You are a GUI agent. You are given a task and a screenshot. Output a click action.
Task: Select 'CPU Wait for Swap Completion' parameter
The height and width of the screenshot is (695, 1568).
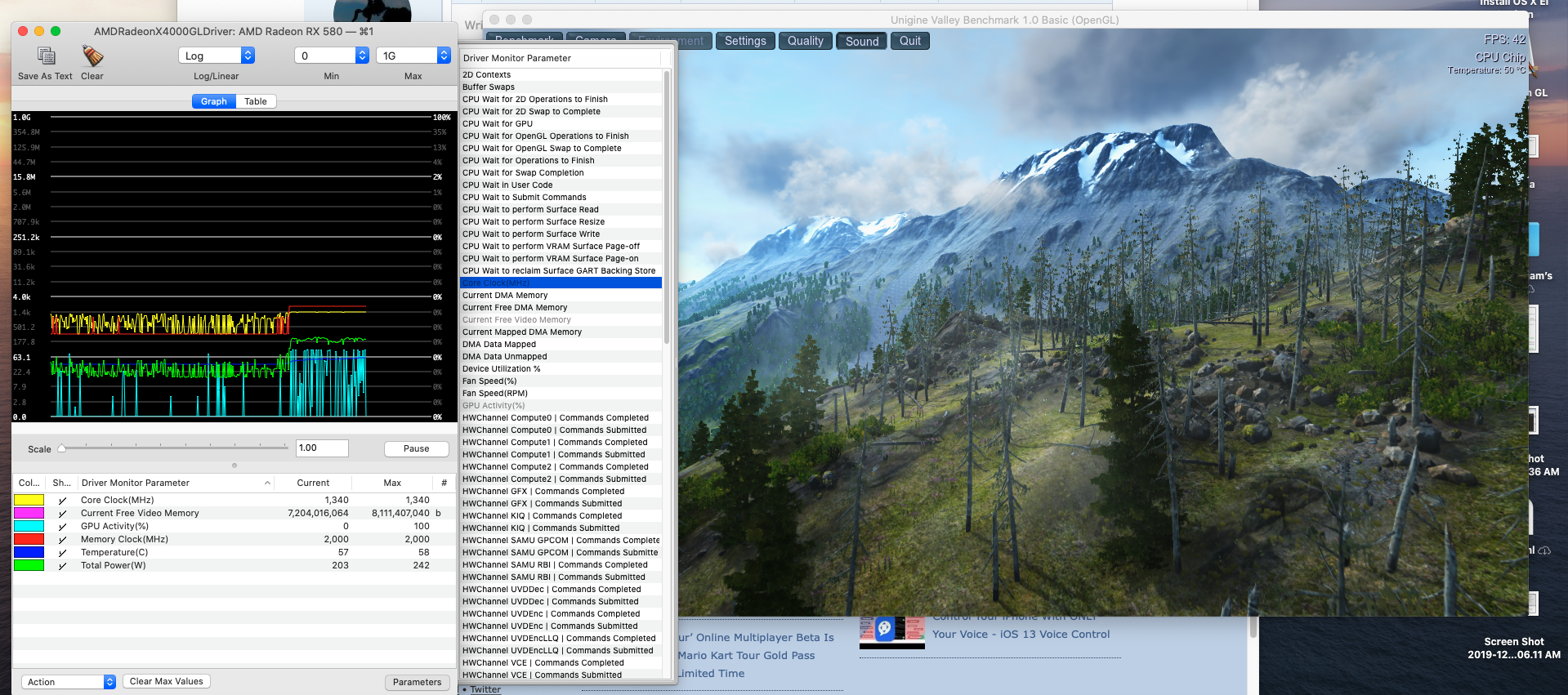(x=561, y=172)
